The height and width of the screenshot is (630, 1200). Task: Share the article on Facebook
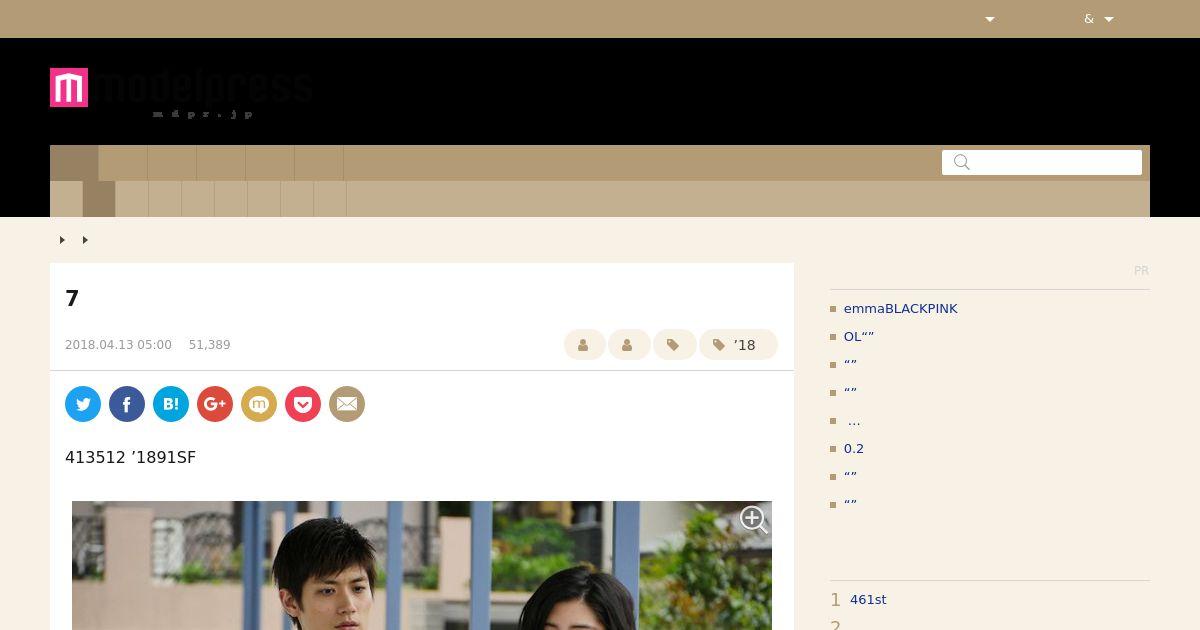(127, 404)
